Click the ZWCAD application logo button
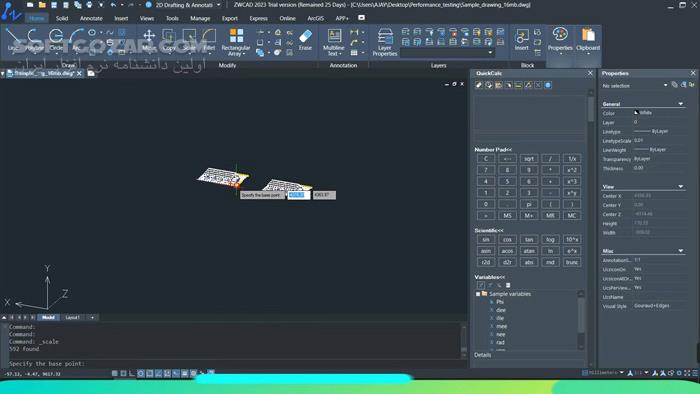700x394 pixels. pyautogui.click(x=11, y=11)
